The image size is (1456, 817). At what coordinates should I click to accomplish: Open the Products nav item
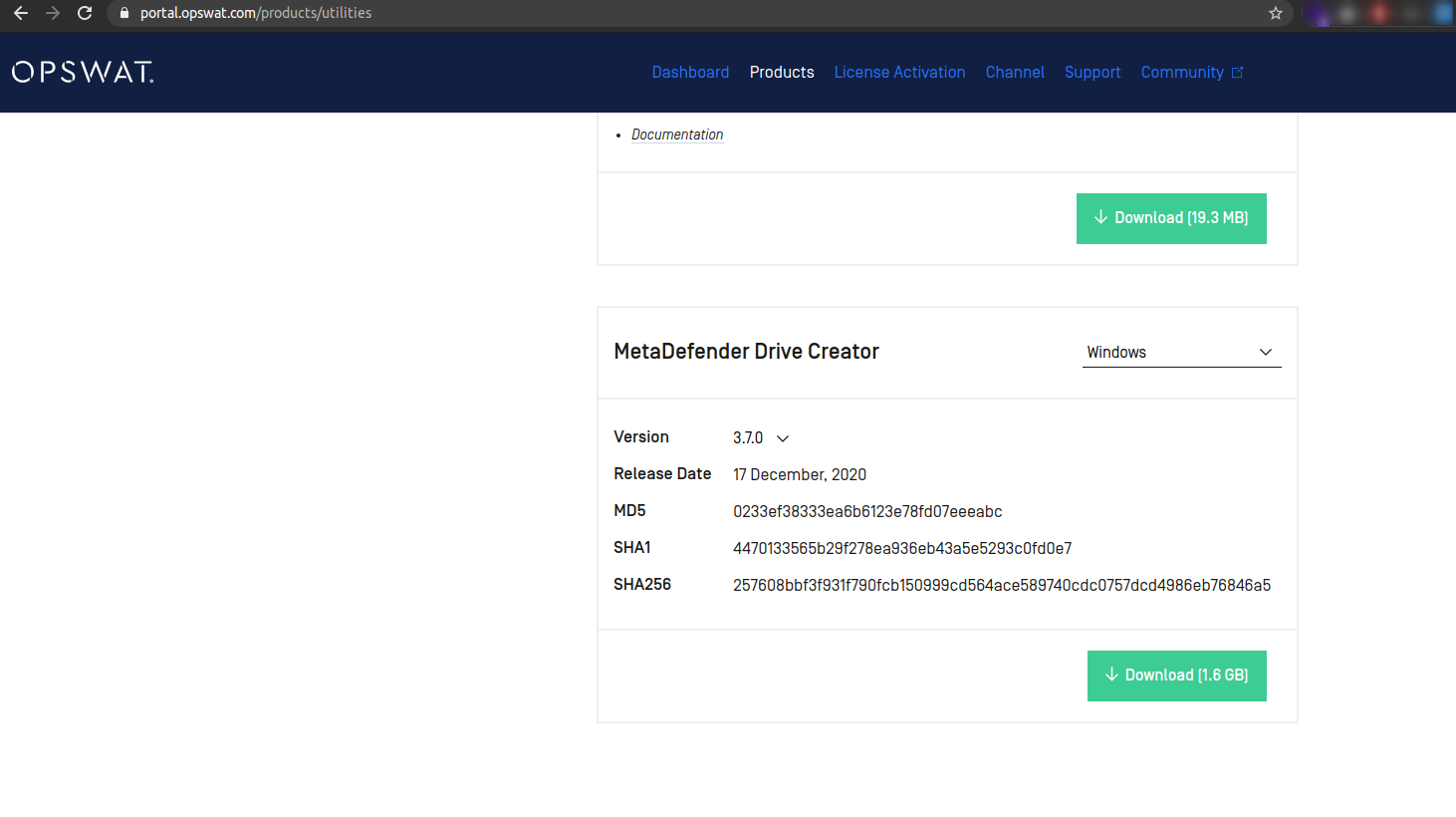[x=782, y=72]
